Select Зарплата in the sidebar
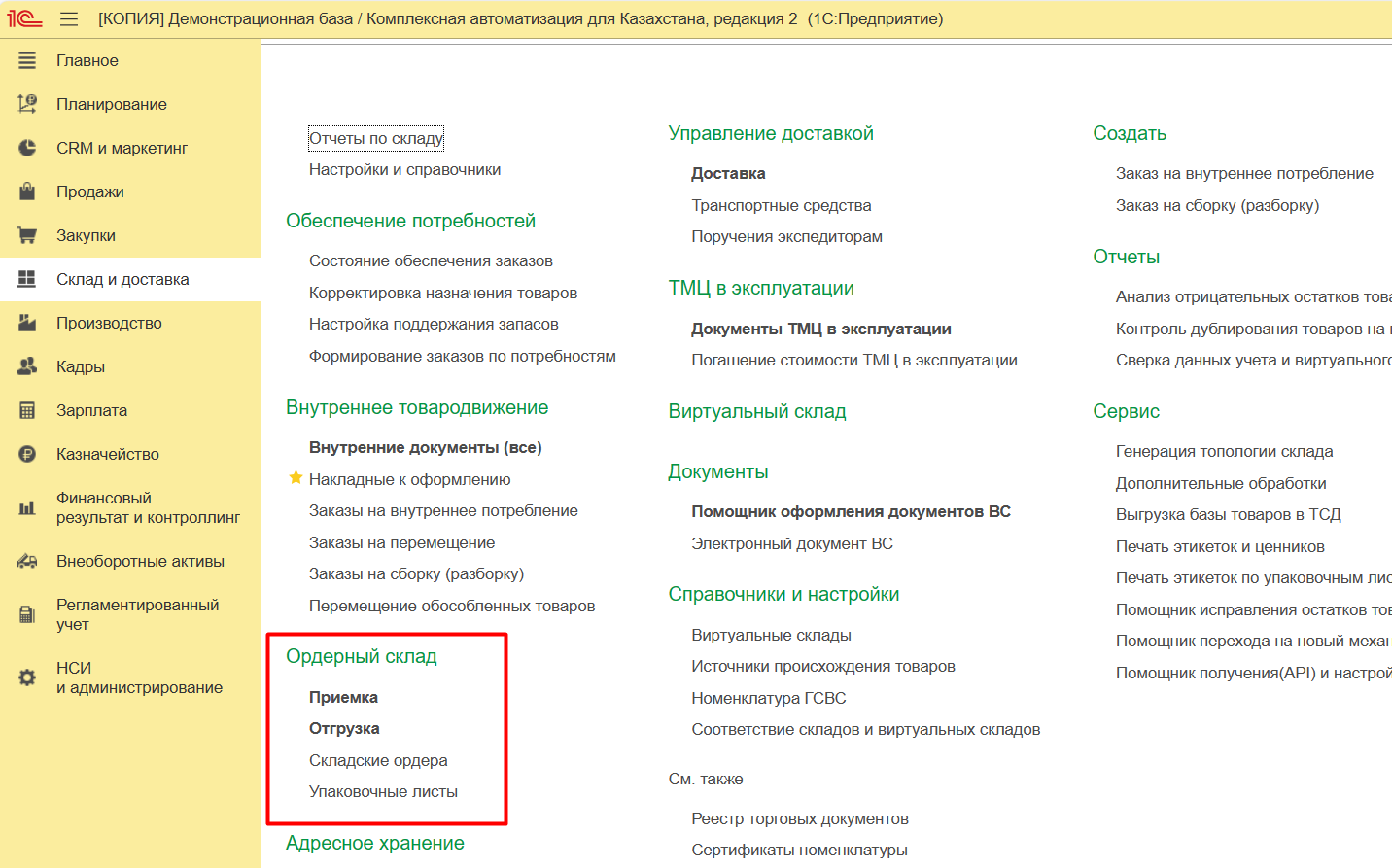The height and width of the screenshot is (868, 1392). click(x=91, y=410)
